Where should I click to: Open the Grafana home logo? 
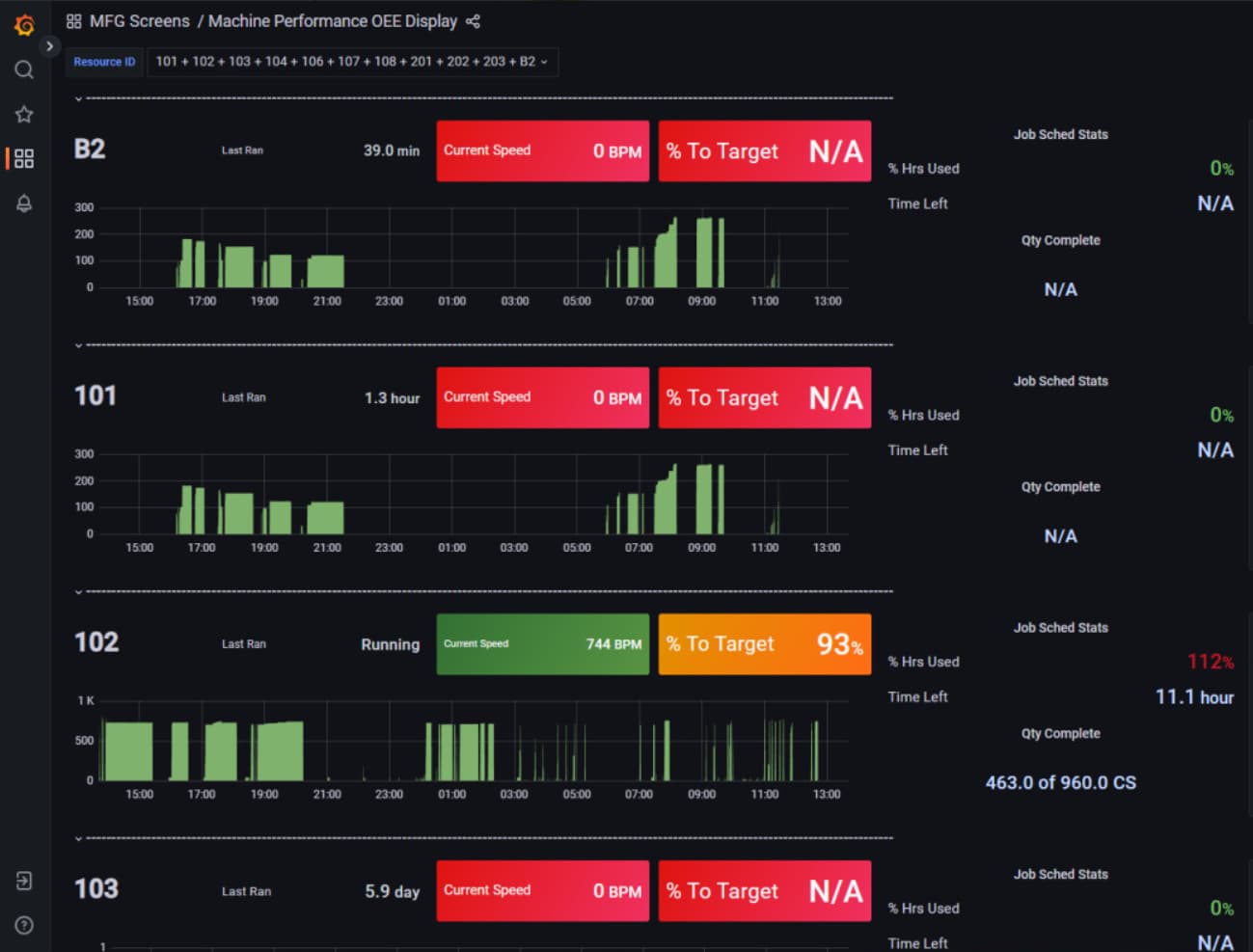click(x=24, y=25)
